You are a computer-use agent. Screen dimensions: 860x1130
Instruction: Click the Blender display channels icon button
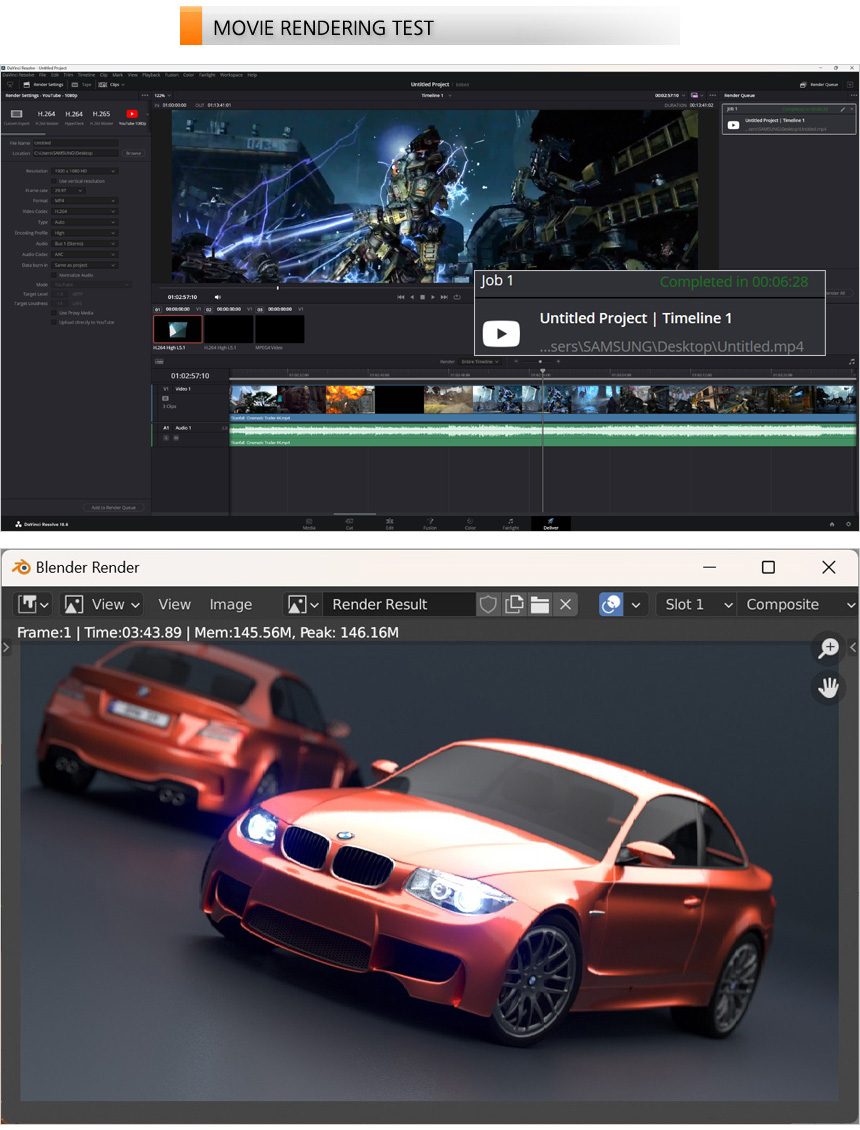click(611, 605)
